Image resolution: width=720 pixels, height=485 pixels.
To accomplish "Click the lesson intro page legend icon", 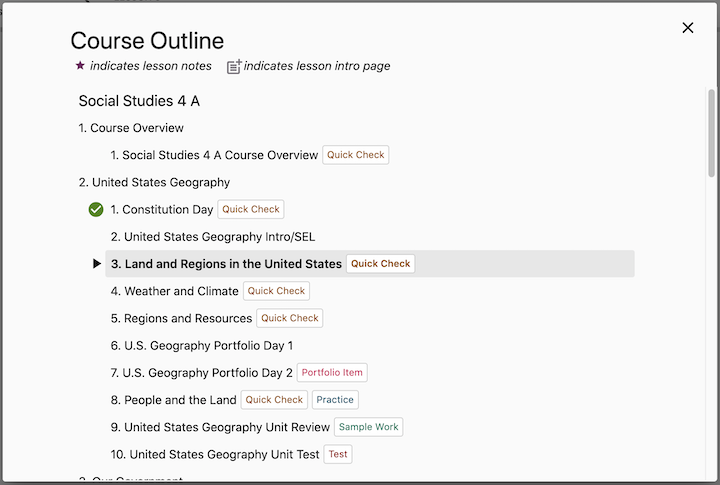I will (x=234, y=67).
